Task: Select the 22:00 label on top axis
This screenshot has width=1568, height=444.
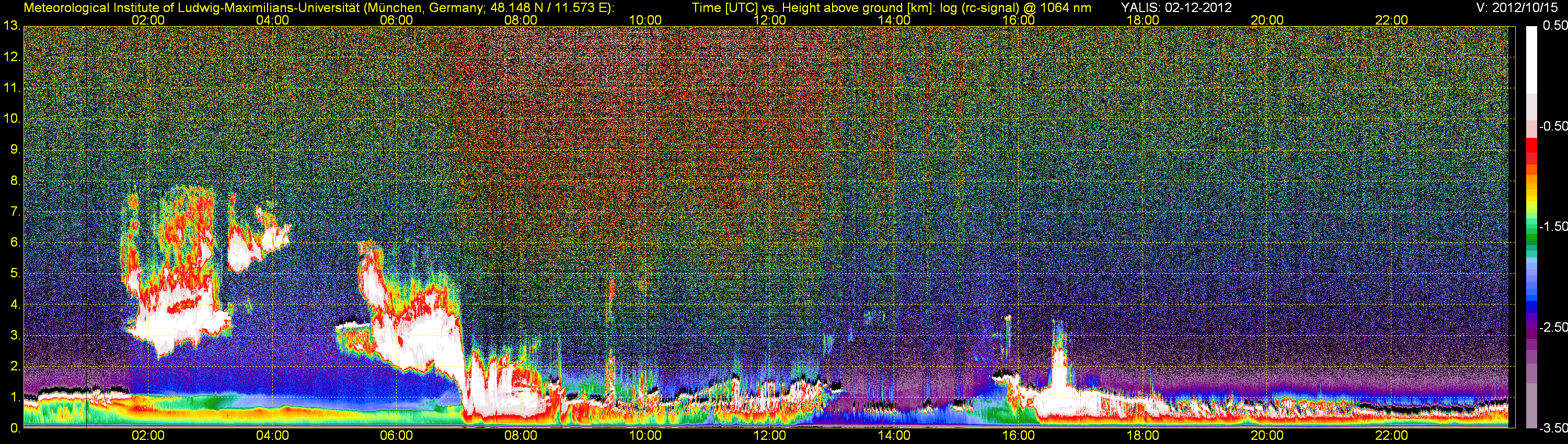Action: tap(1391, 20)
